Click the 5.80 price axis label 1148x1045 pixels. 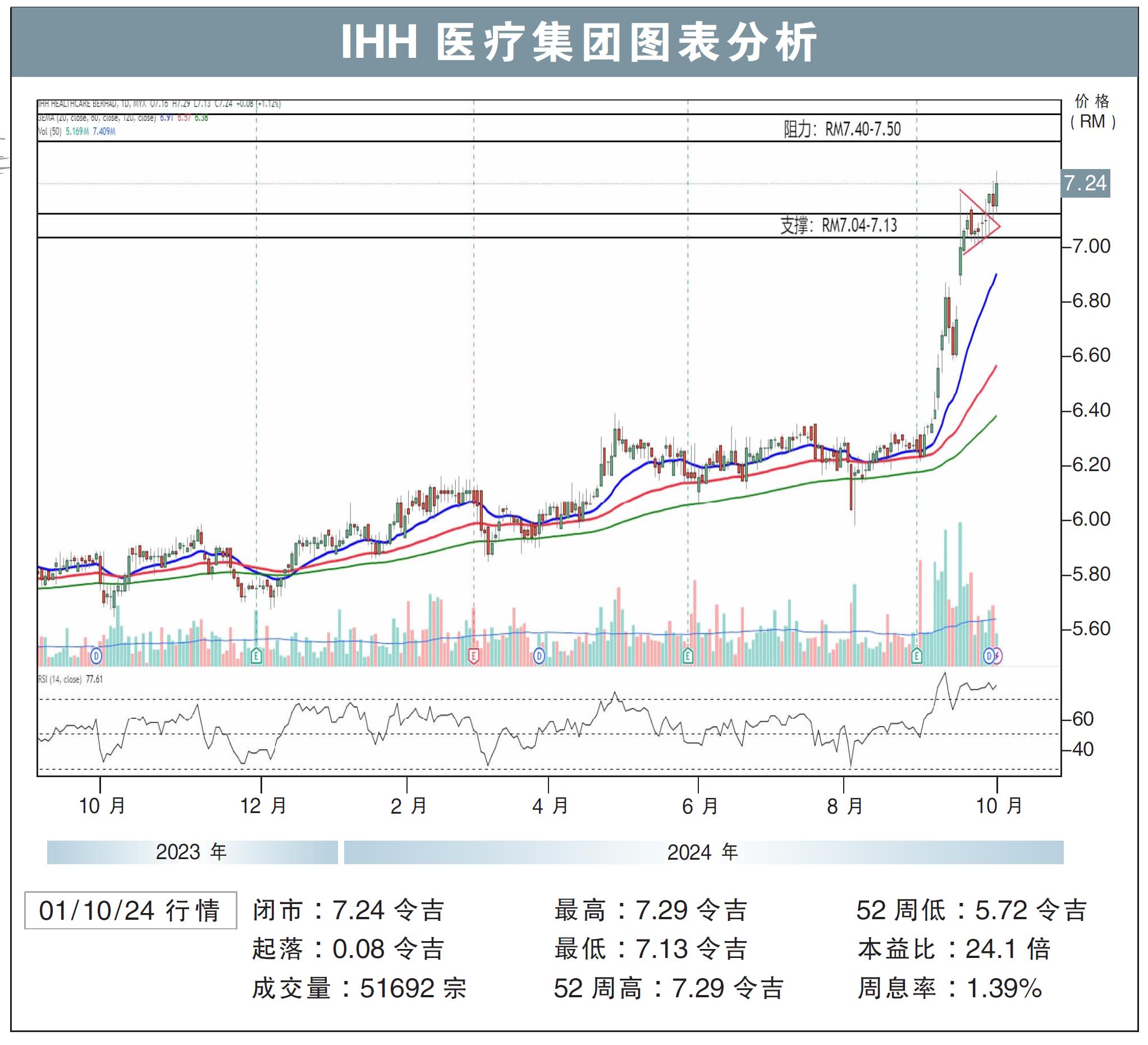[1091, 574]
